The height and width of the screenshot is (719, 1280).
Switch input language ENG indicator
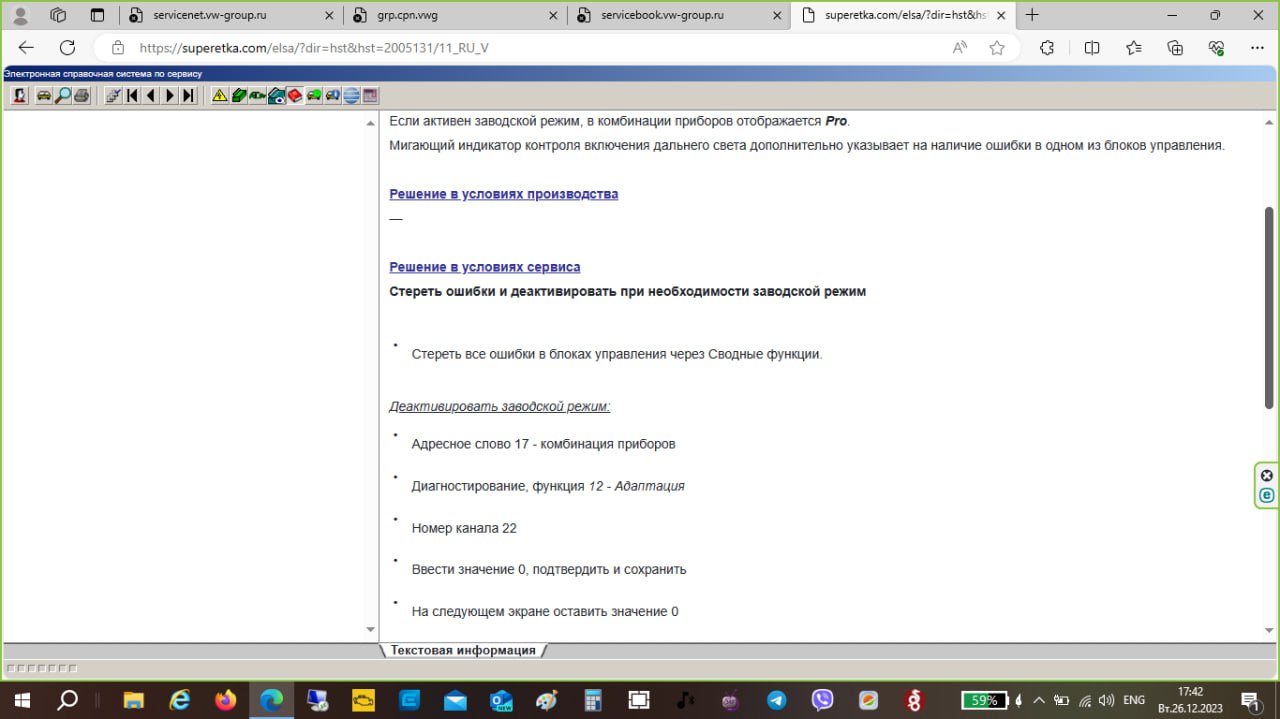(1134, 700)
